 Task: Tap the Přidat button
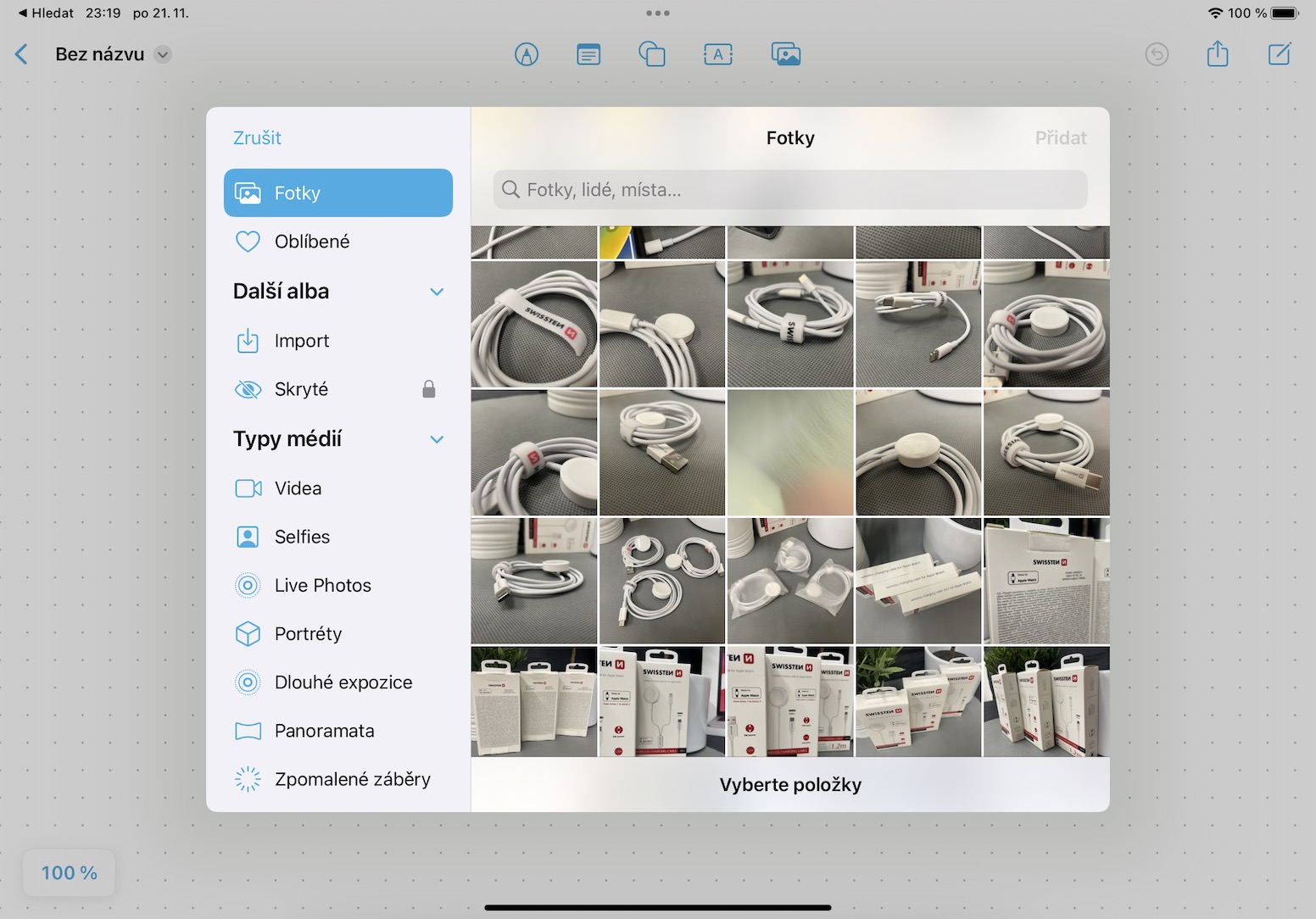(x=1061, y=137)
